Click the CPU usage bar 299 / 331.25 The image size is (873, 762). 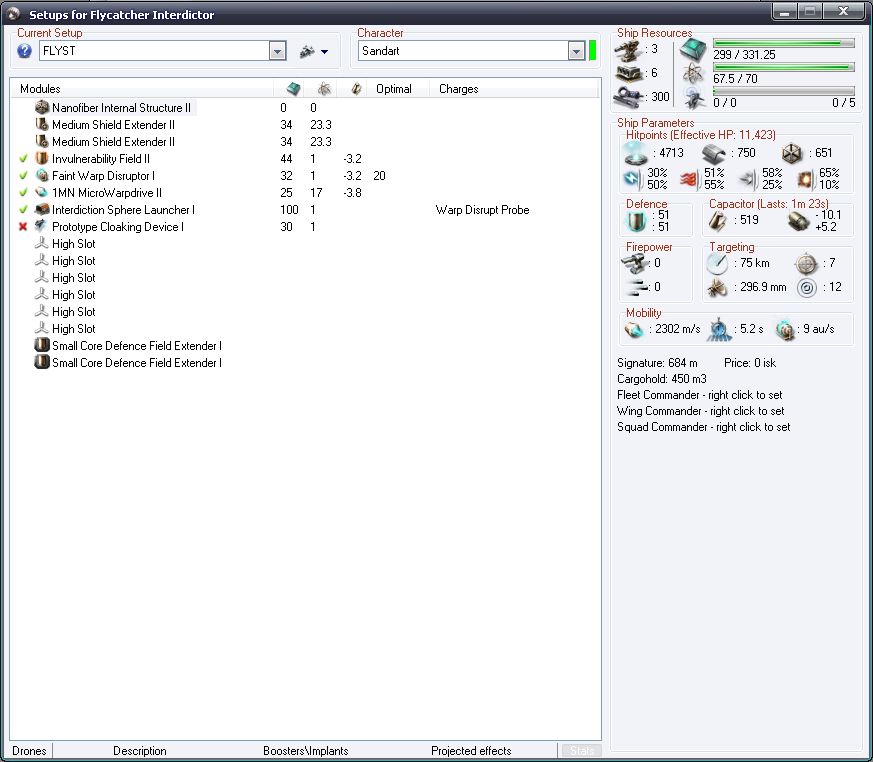(783, 43)
